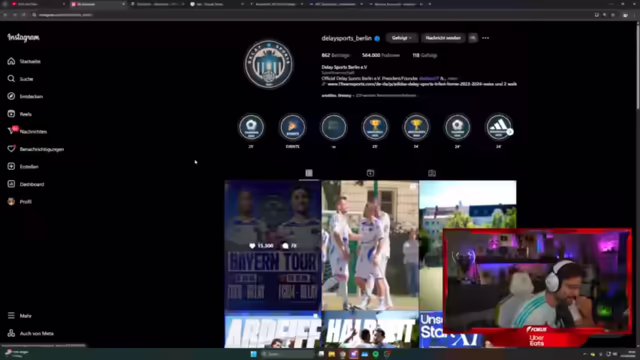
Task: Open Nachrichten with unread badge
Action: [12, 131]
